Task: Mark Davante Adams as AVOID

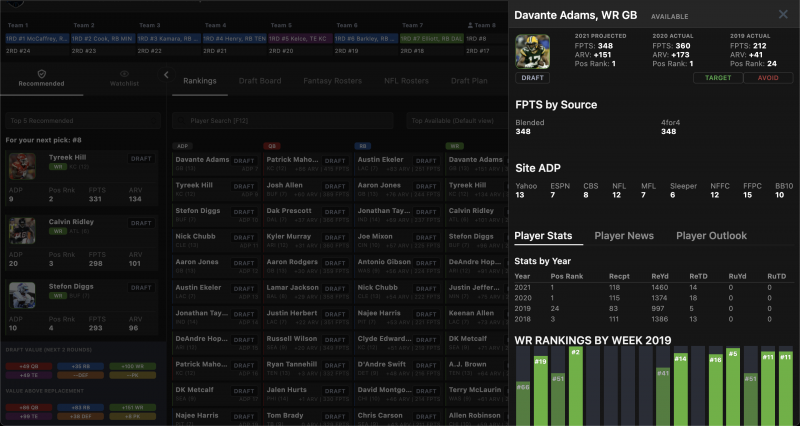Action: click(768, 78)
